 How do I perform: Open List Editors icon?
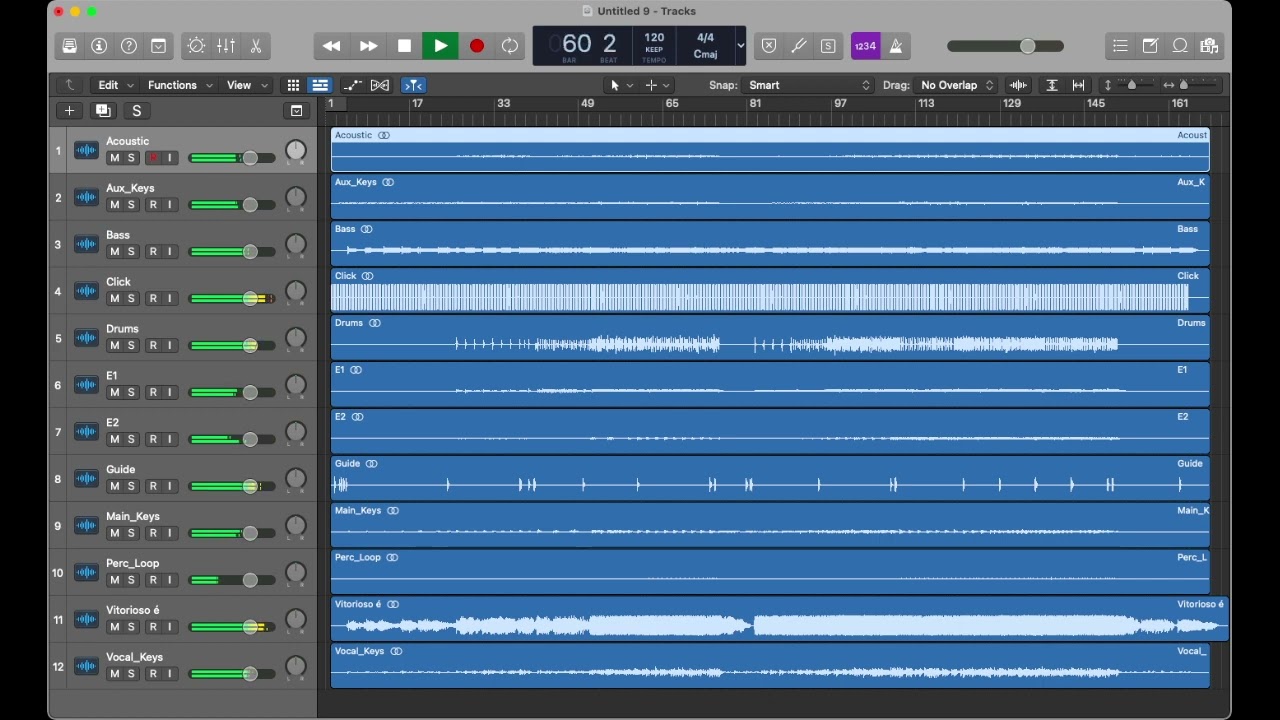(x=1120, y=46)
